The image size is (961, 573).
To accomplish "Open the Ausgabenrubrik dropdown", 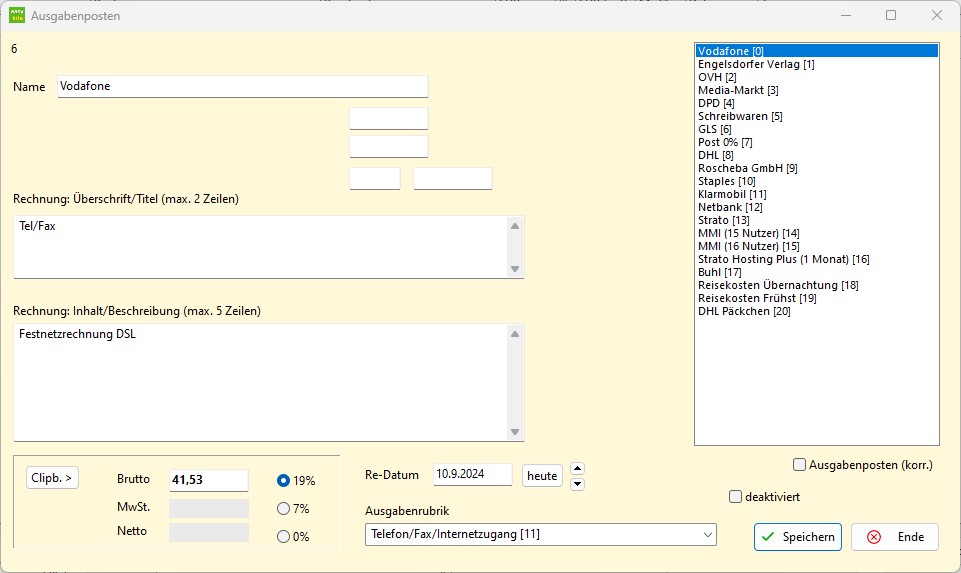I will coord(541,534).
